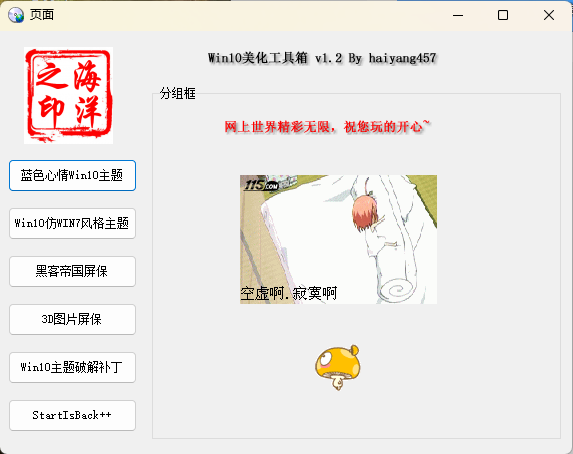This screenshot has height=454, width=573.
Task: Click the yellow mushroom cartoon icon
Action: click(338, 367)
